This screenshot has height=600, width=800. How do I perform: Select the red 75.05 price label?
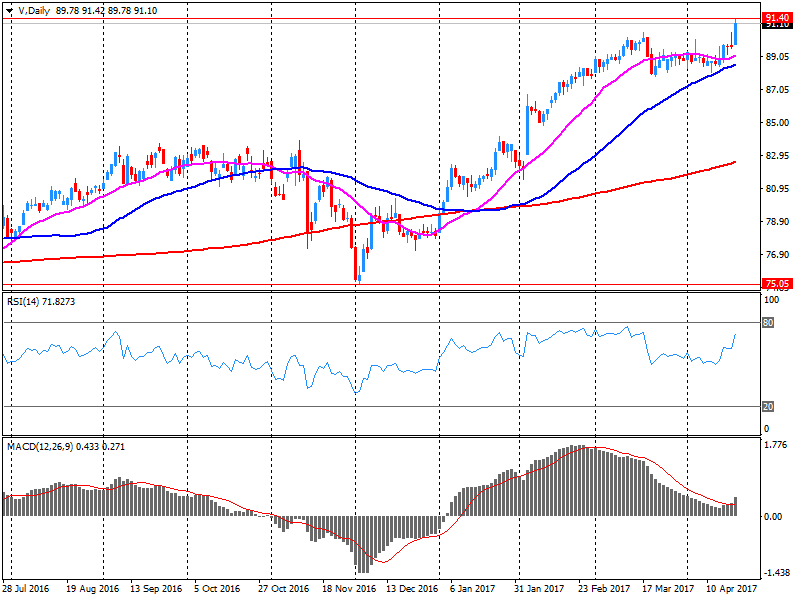(776, 284)
